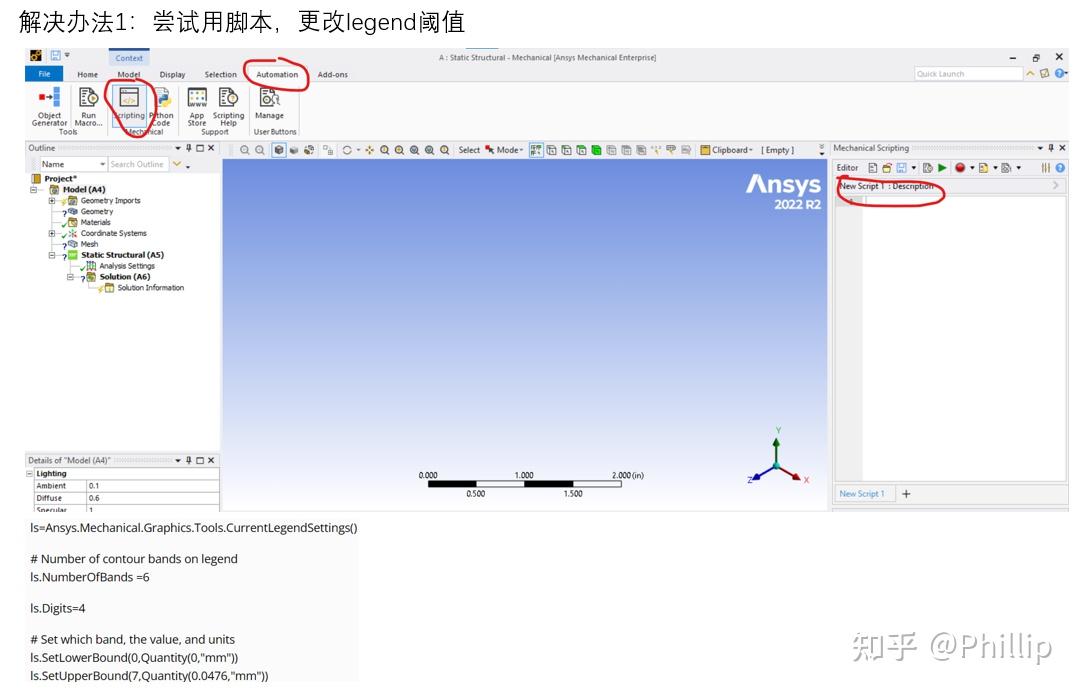The image size is (1080, 695).
Task: Switch to the Automation ribbon tab
Action: coord(276,74)
